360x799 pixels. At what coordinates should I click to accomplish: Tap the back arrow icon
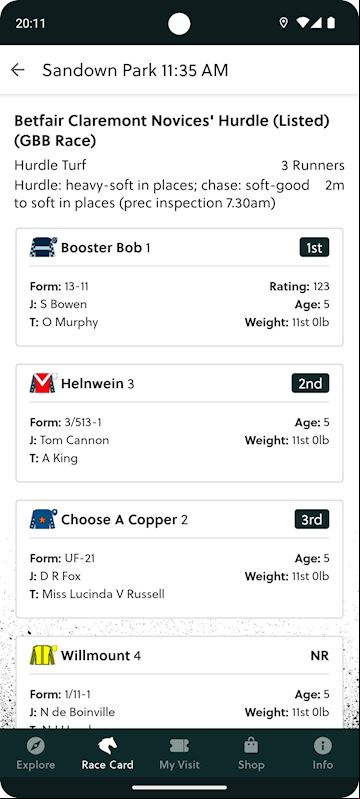coord(18,70)
